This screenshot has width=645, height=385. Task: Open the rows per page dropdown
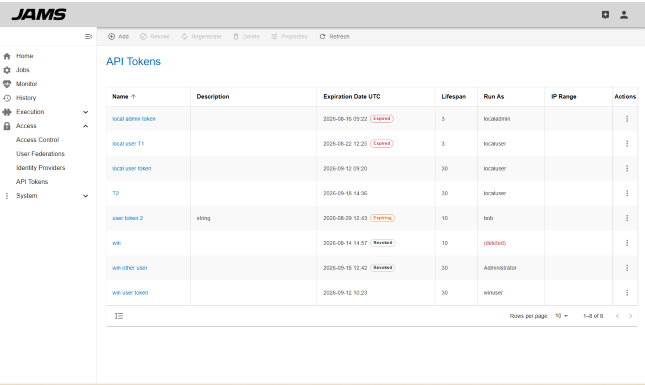(x=561, y=316)
